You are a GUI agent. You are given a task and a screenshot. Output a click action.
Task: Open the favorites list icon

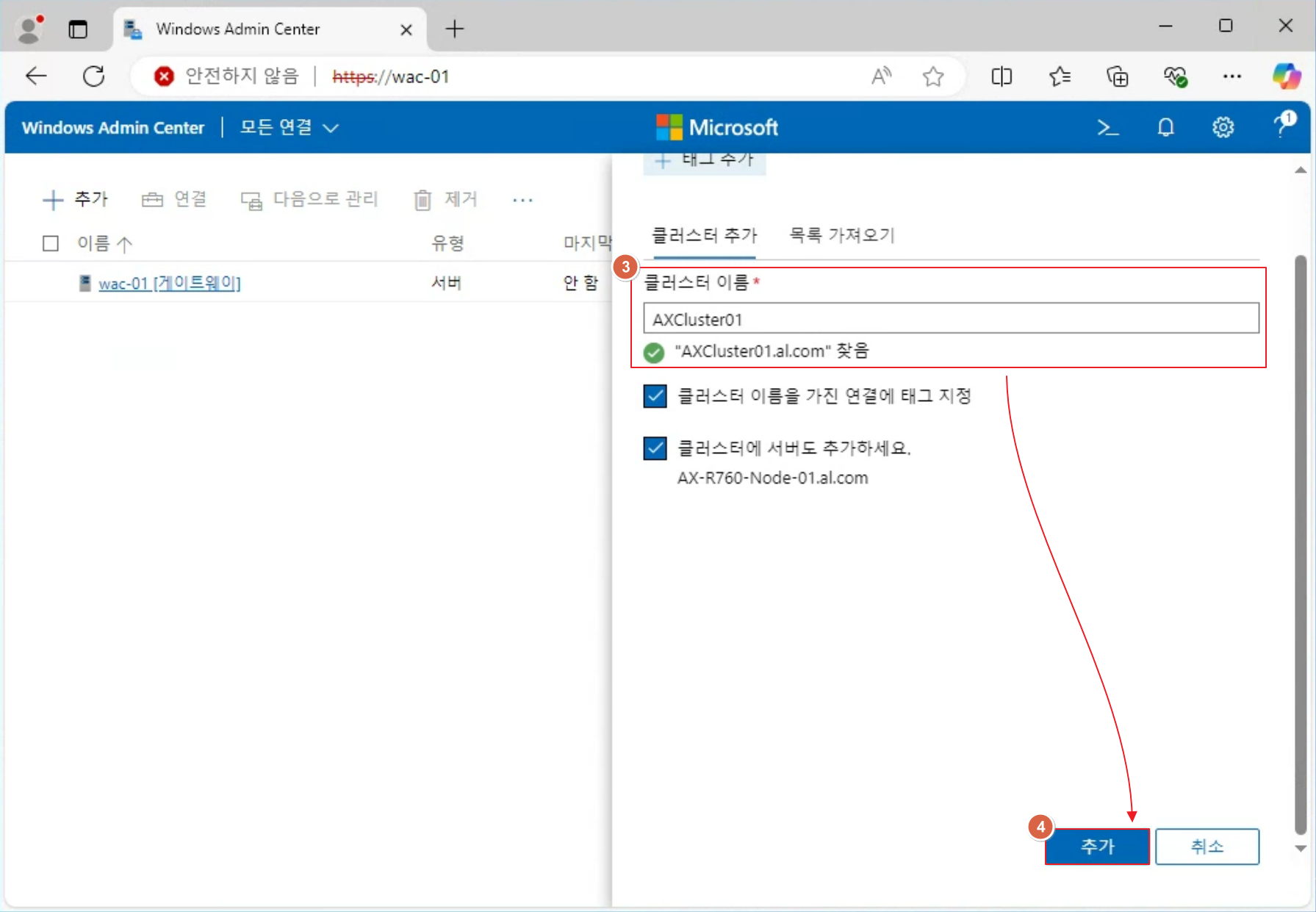click(1060, 76)
